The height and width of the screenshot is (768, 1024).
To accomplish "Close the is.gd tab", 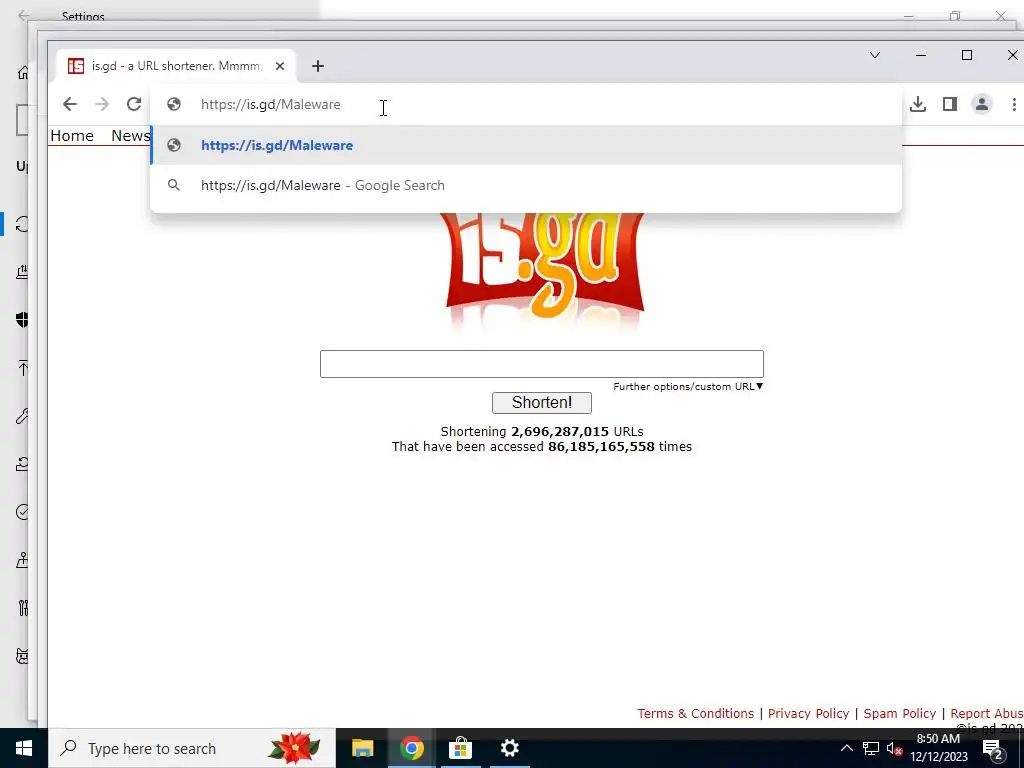I will [x=280, y=66].
